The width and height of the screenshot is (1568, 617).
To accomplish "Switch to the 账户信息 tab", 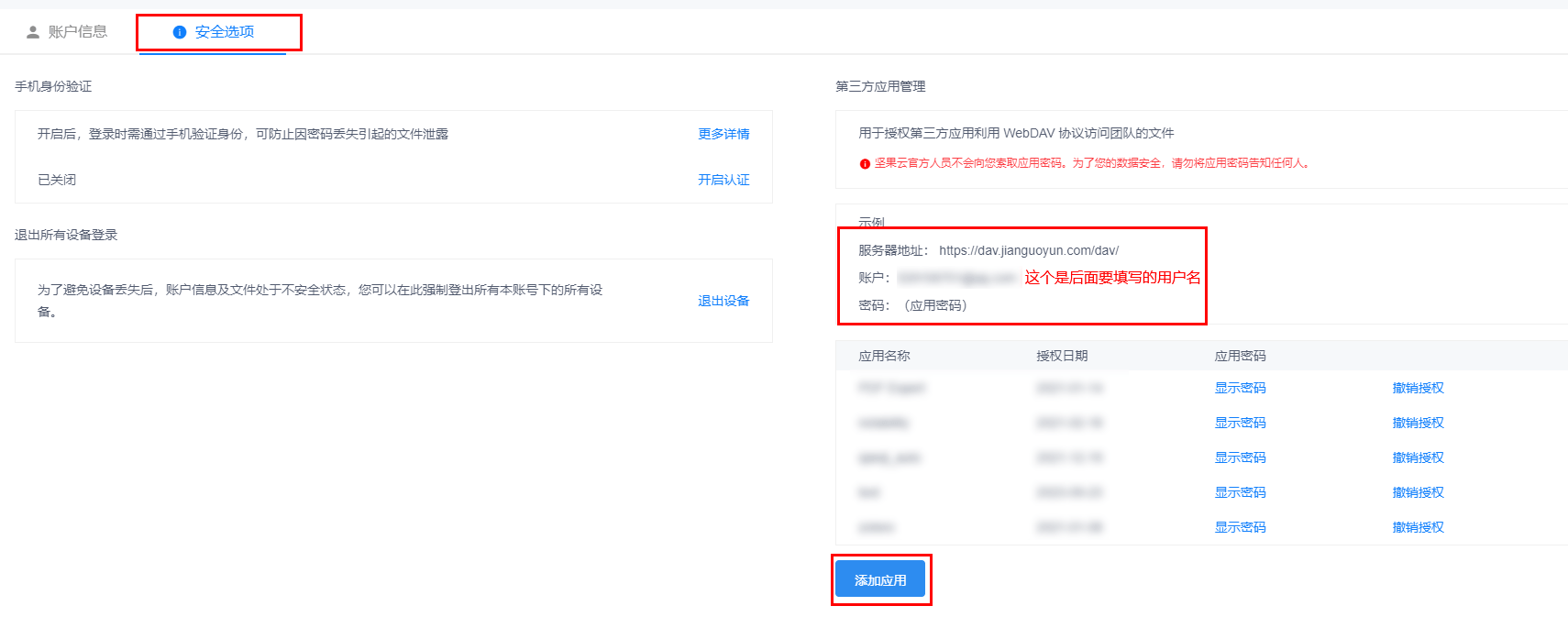I will click(77, 32).
